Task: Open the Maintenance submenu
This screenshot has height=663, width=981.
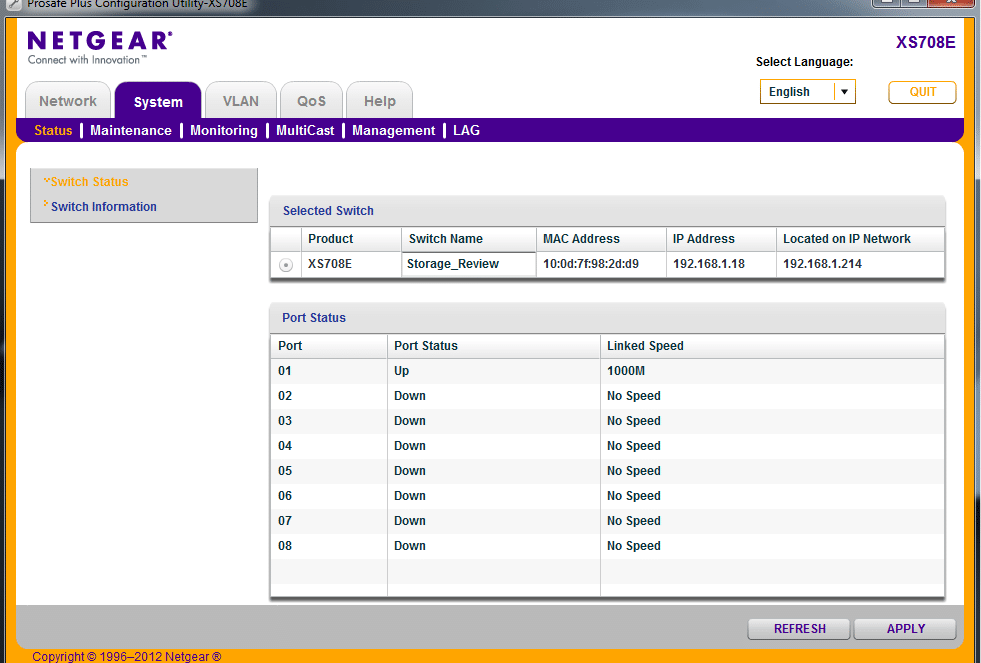Action: (131, 130)
